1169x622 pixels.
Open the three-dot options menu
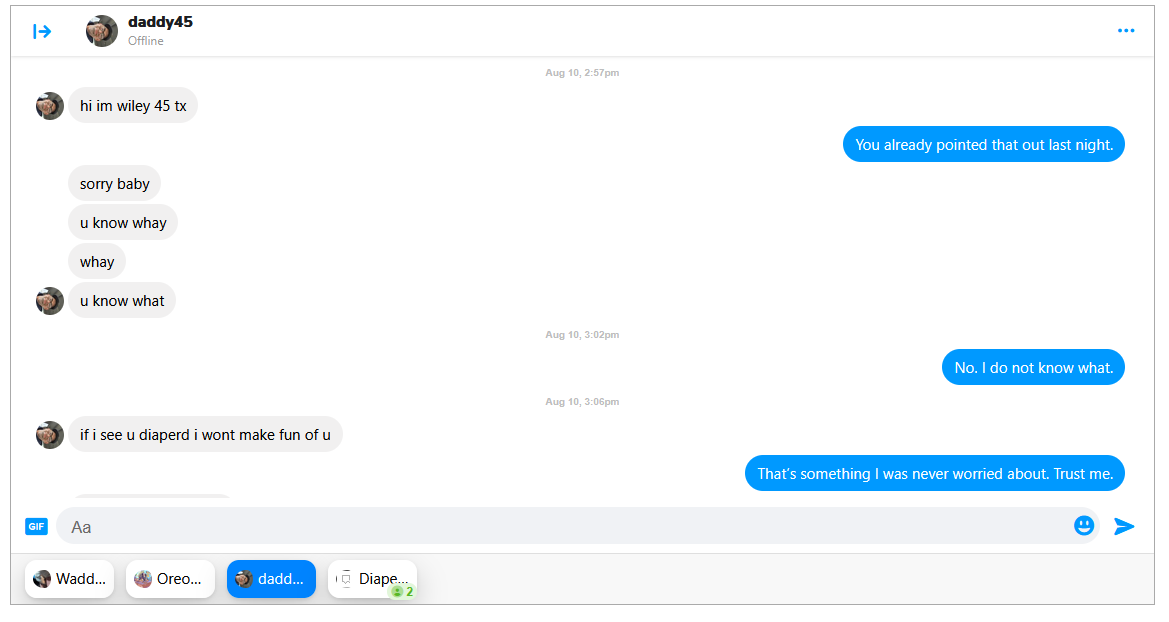pyautogui.click(x=1126, y=31)
